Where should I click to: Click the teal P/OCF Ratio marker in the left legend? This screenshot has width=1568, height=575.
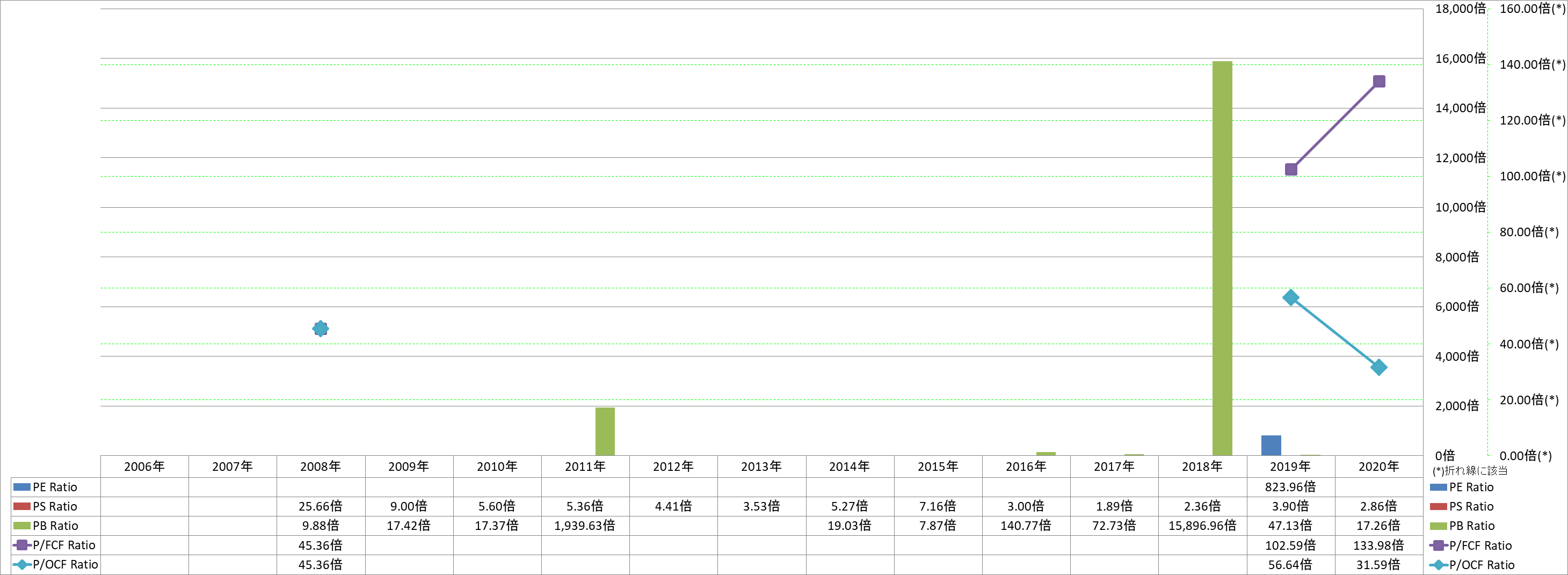click(22, 564)
